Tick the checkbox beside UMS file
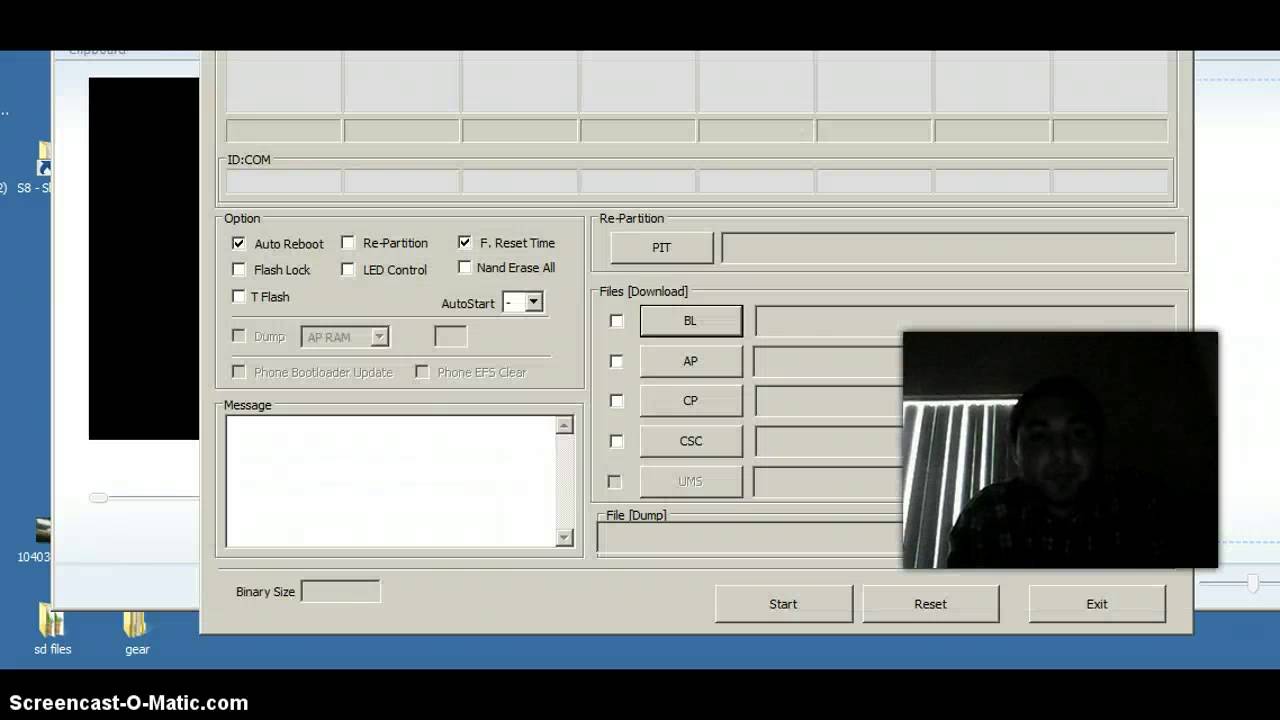The width and height of the screenshot is (1280, 720). (x=614, y=482)
